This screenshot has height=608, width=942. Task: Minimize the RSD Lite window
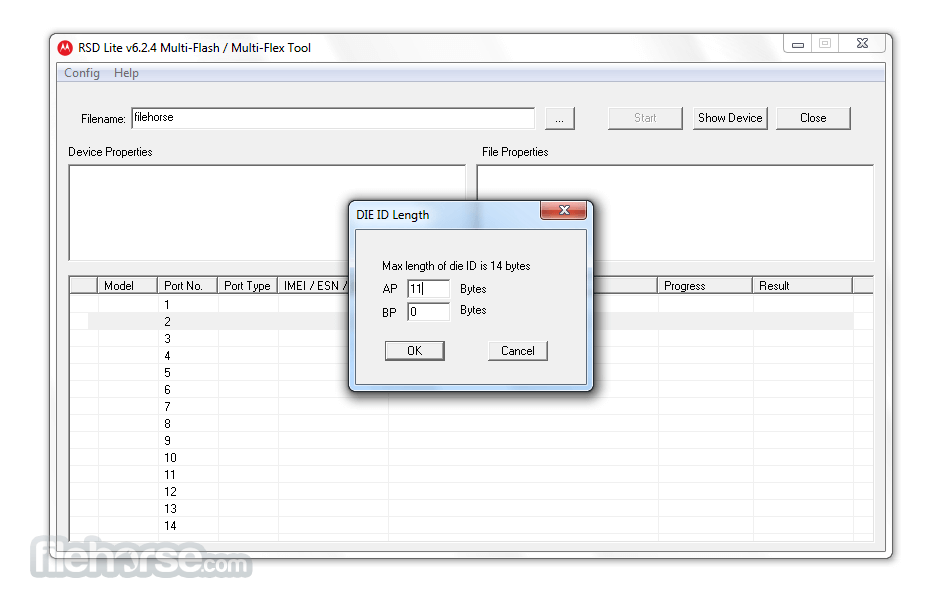(x=798, y=44)
